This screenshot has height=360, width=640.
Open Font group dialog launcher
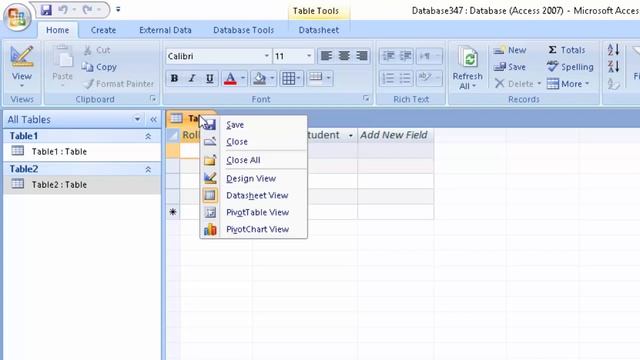pyautogui.click(x=366, y=98)
